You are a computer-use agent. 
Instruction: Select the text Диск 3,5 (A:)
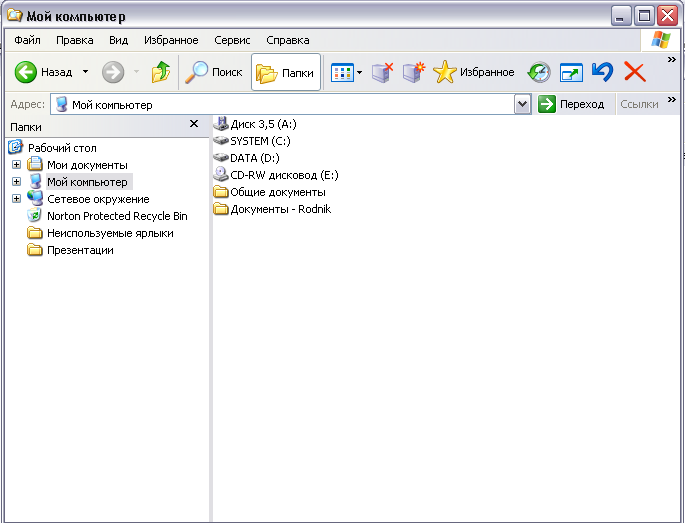[263, 124]
